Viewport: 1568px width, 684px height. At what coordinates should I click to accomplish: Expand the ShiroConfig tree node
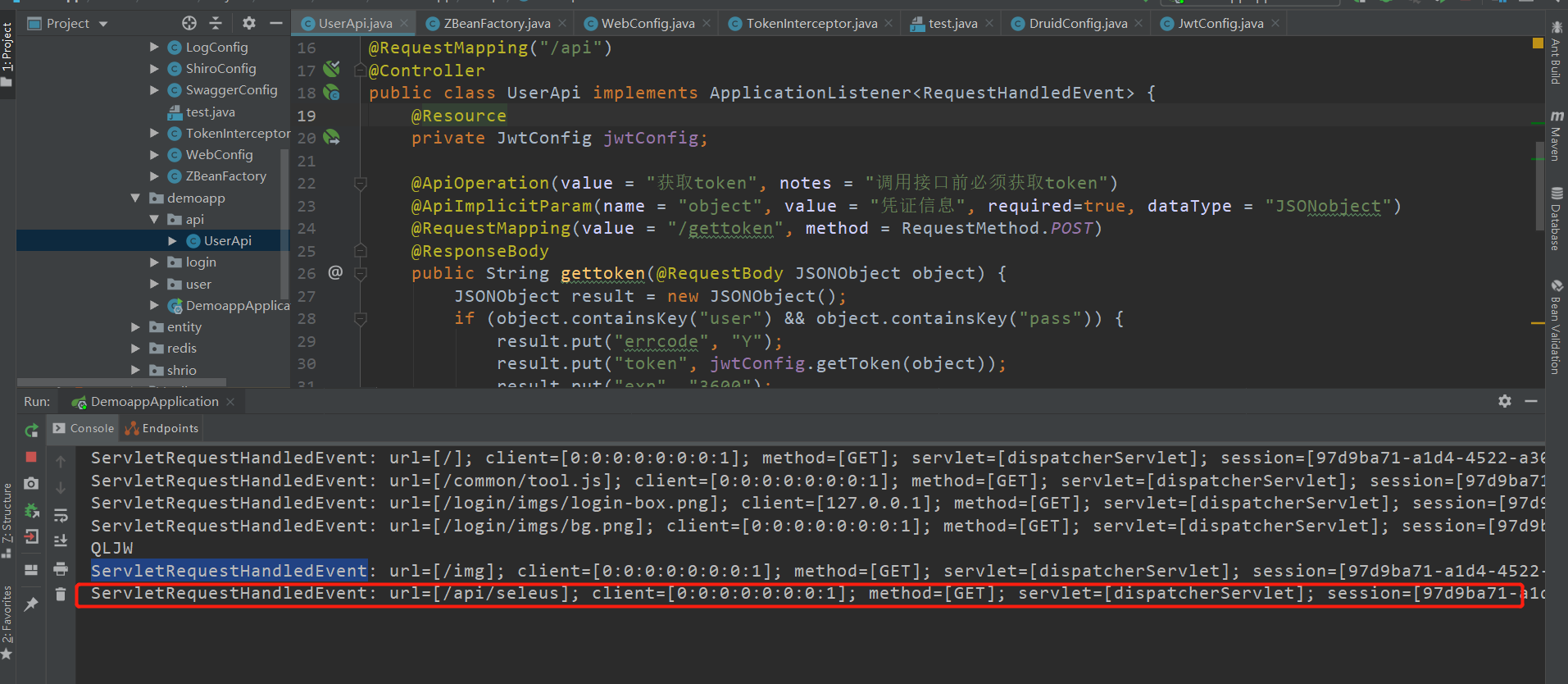154,69
